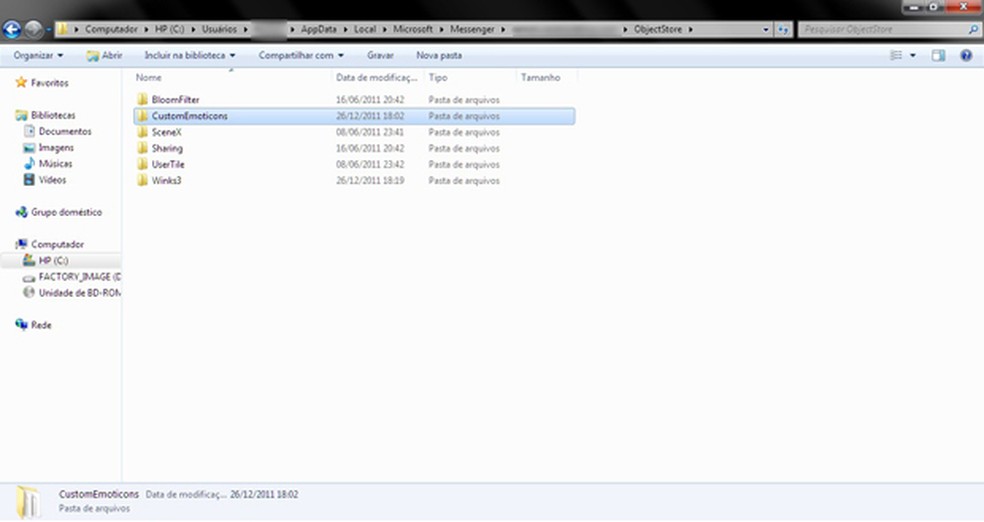Click date 08/06/2011 23:41 of SceneX
This screenshot has width=984, height=522.
pos(370,132)
